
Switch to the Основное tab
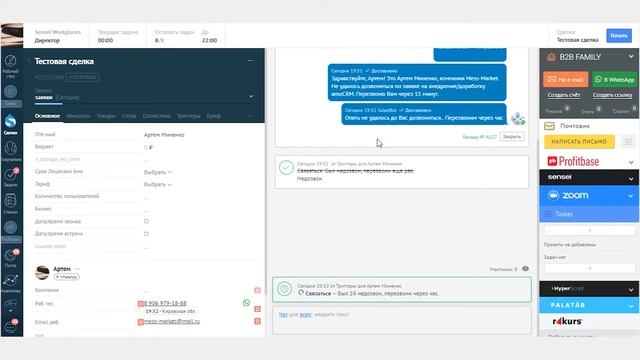[x=47, y=116]
